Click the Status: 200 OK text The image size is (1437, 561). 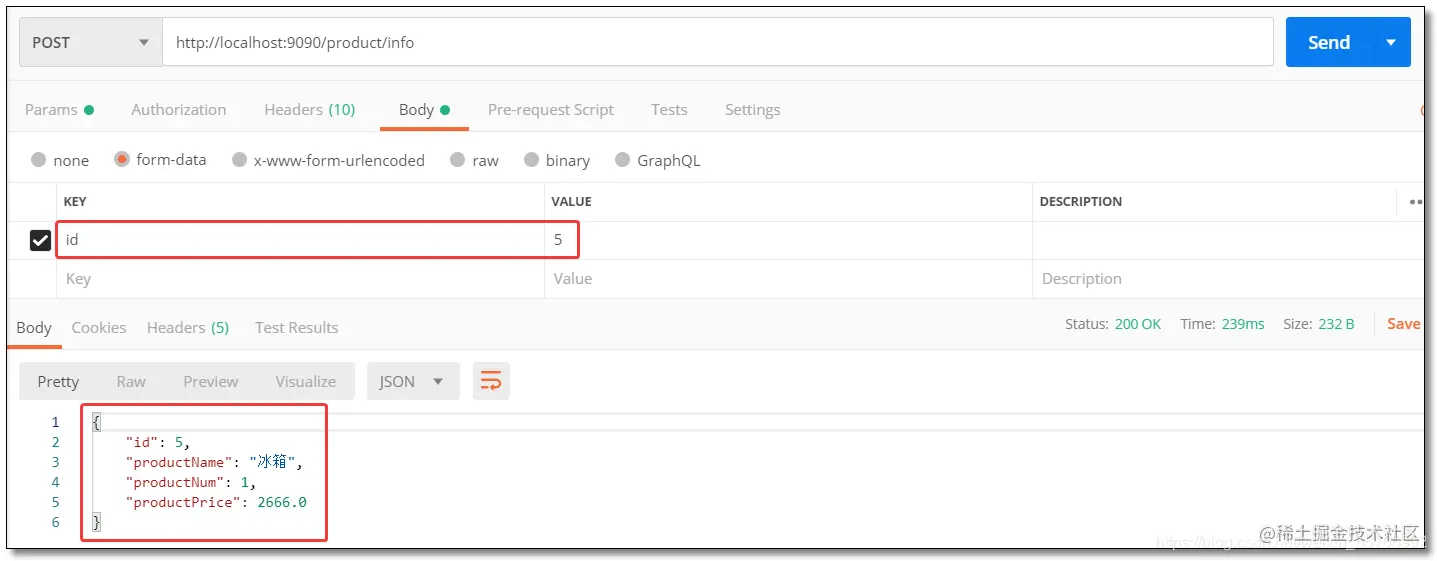point(1113,324)
